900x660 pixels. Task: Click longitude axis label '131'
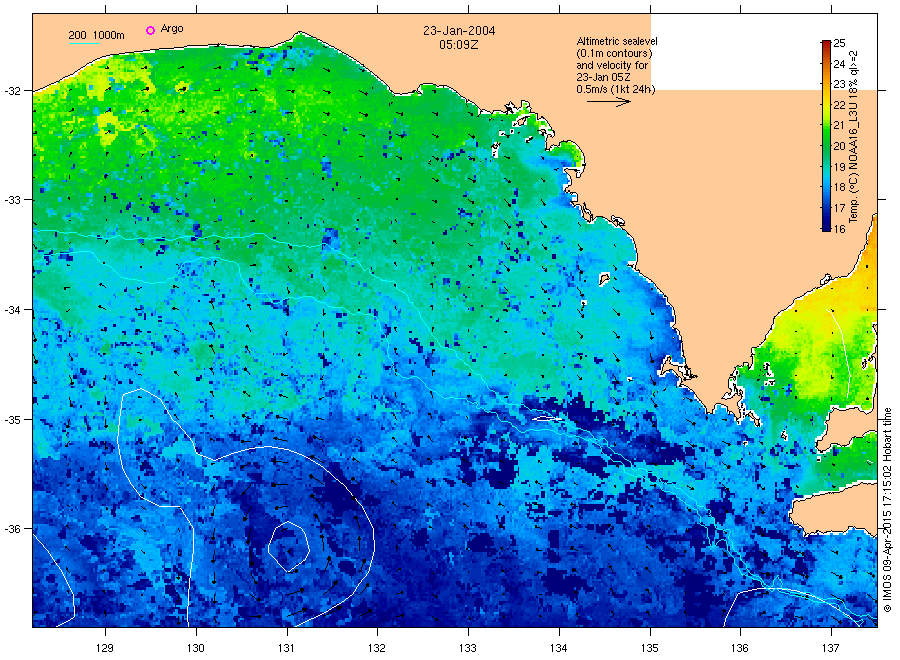pos(286,648)
